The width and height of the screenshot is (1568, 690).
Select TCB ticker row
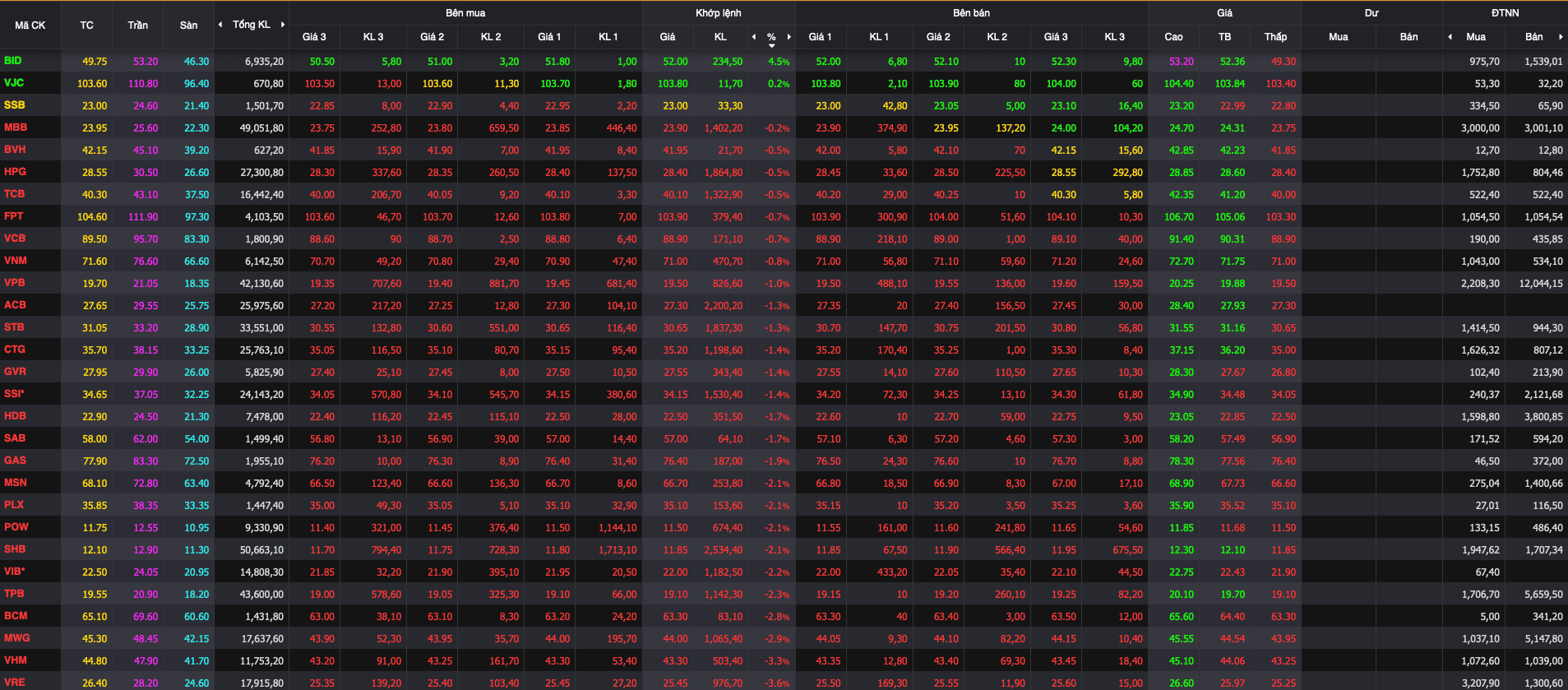coord(14,194)
